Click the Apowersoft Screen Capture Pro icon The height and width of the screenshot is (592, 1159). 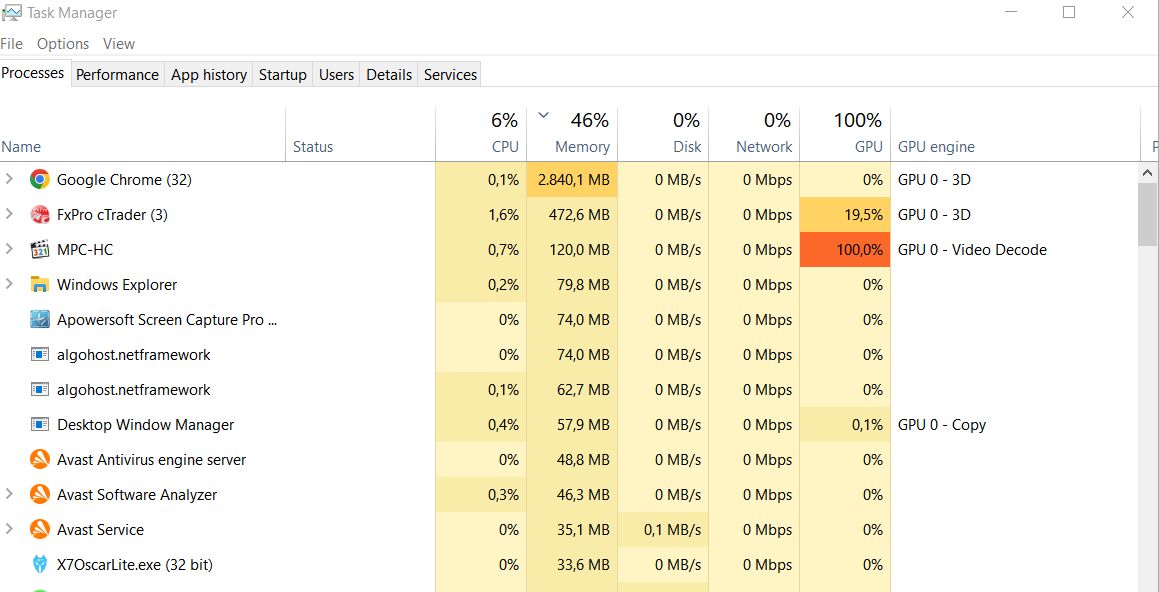[x=39, y=320]
